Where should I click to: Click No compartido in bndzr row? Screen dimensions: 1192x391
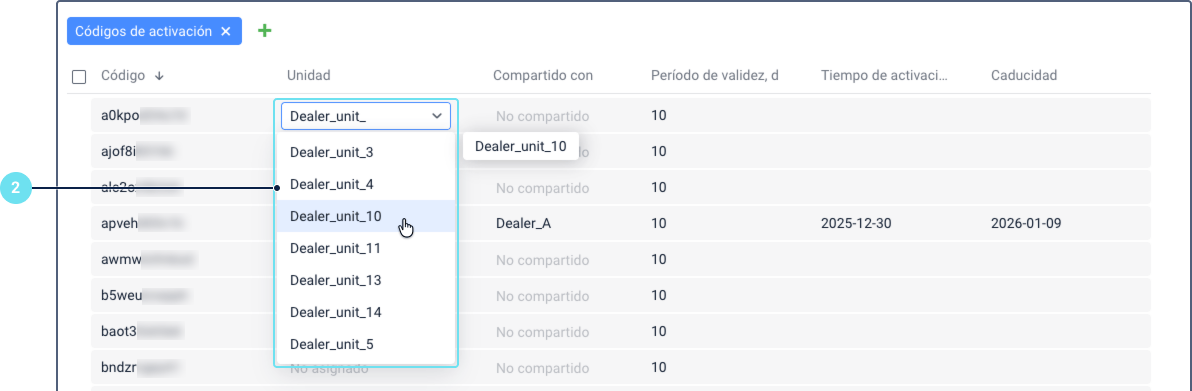point(543,367)
